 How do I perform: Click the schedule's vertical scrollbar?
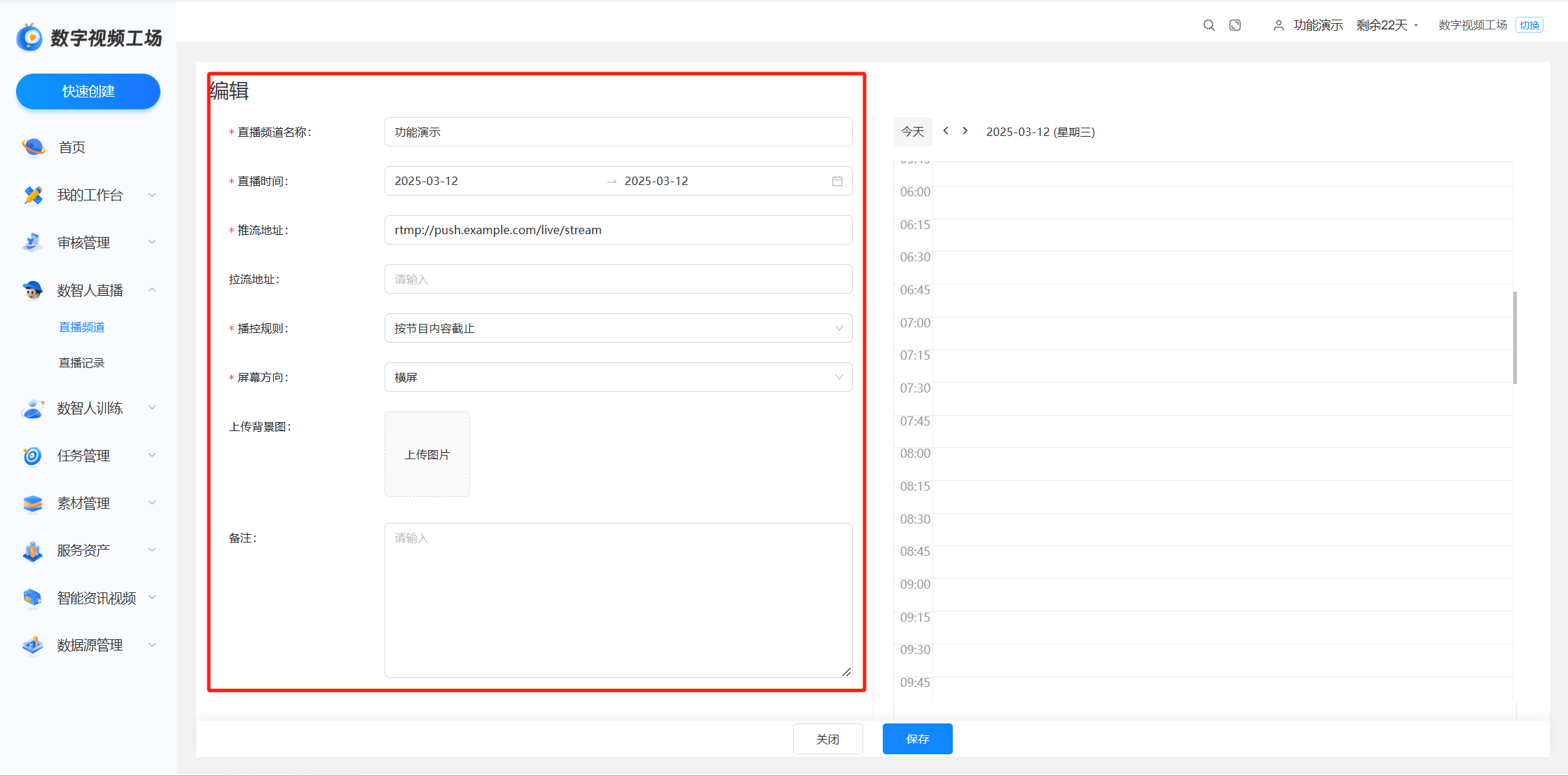pyautogui.click(x=1515, y=338)
